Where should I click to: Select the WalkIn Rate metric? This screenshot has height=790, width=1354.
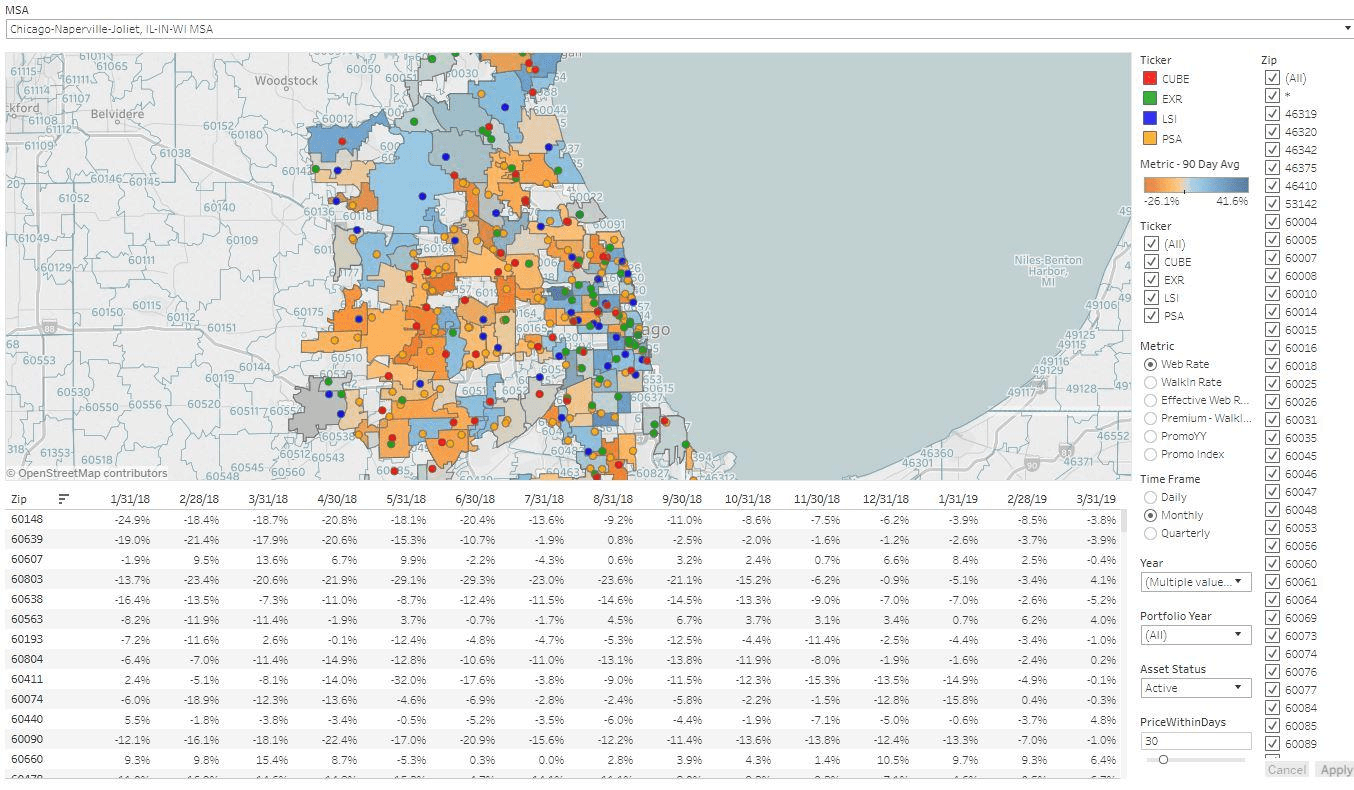(x=1150, y=382)
